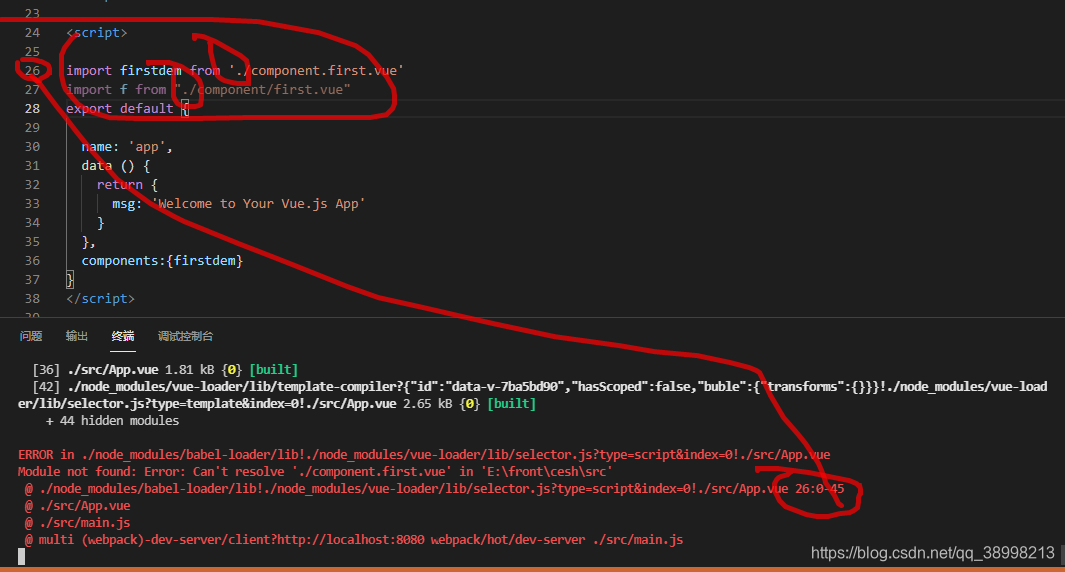The image size is (1065, 572).
Task: Click the 'return {' statement
Action: point(127,185)
